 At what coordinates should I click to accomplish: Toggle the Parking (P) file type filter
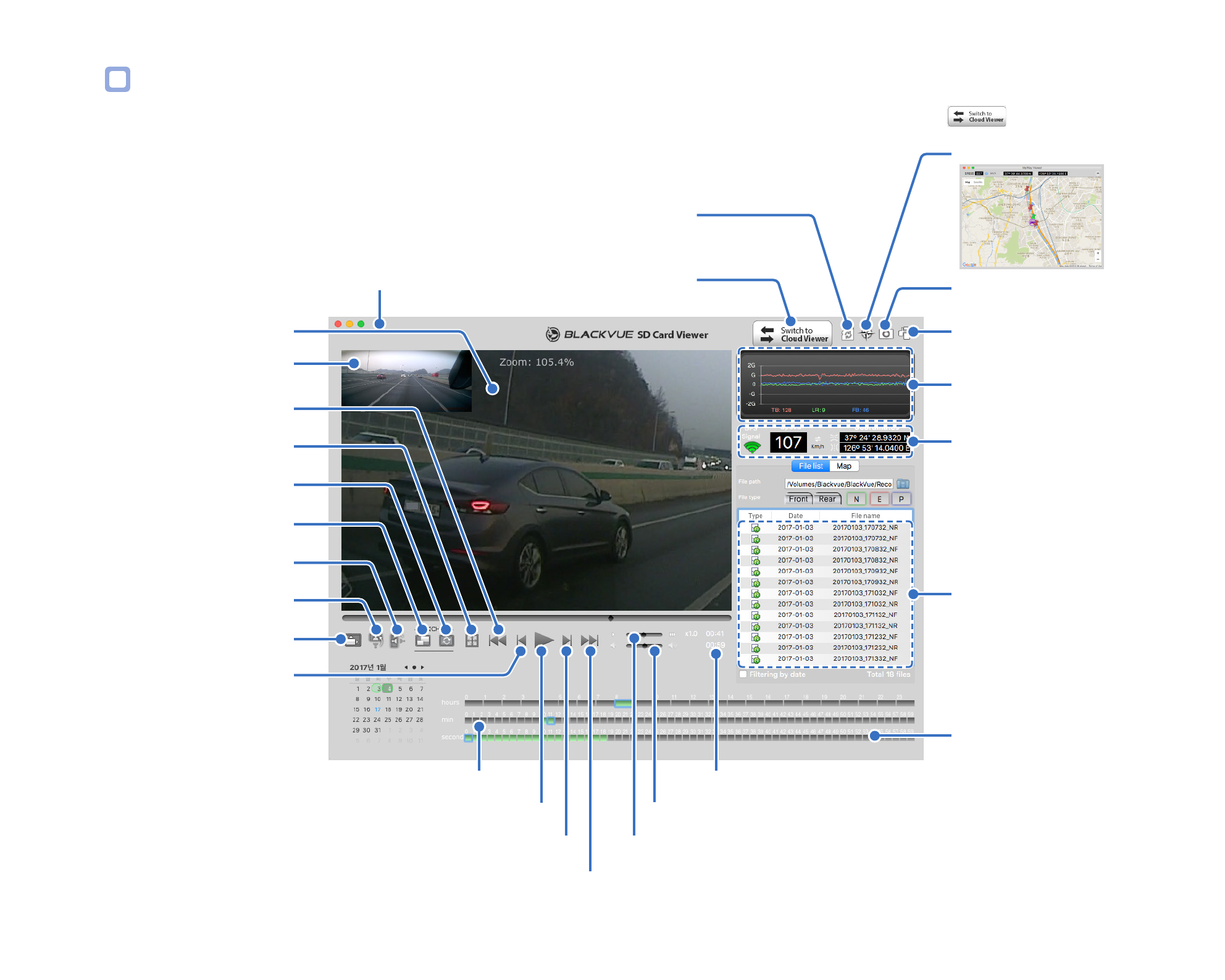[901, 499]
